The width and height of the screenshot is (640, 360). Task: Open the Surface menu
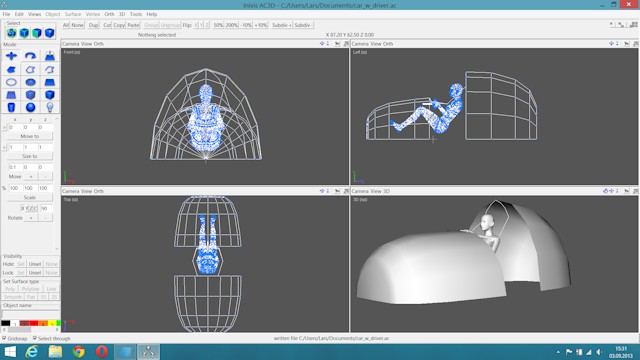(x=73, y=14)
